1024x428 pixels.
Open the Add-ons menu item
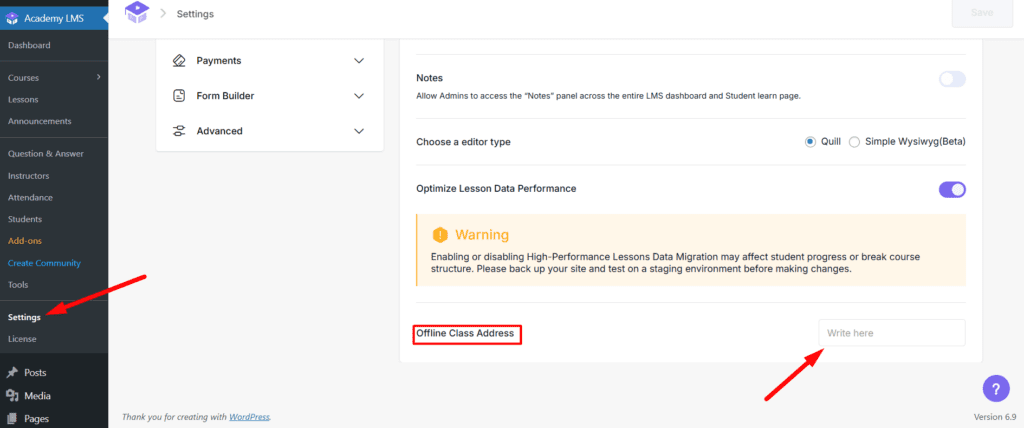[x=25, y=241]
